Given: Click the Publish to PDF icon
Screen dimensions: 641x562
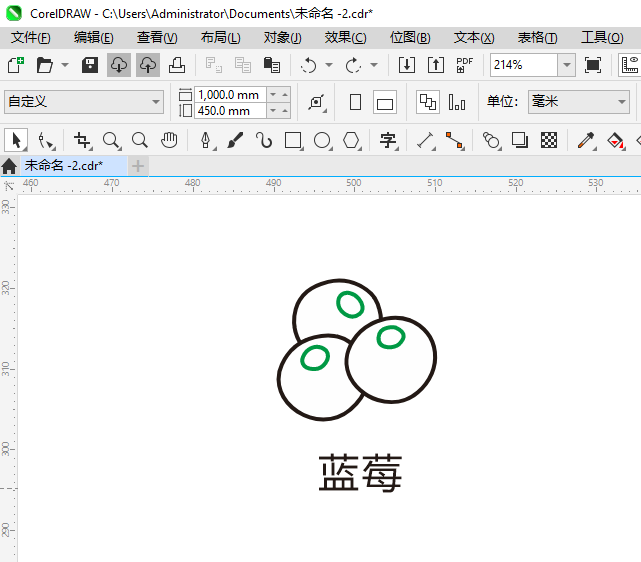Looking at the screenshot, I should (x=464, y=65).
